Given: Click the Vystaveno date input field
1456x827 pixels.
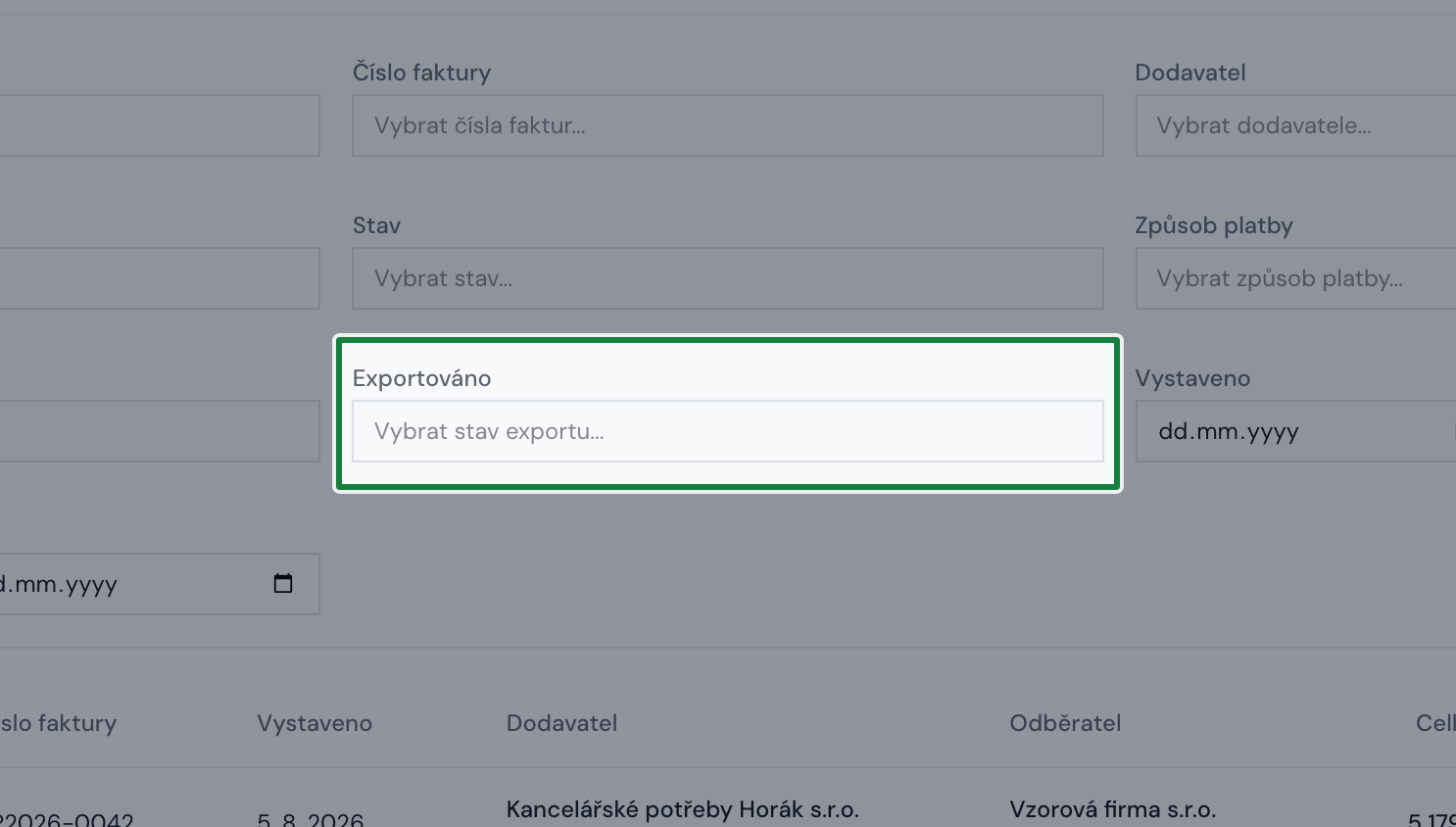Looking at the screenshot, I should pos(1295,431).
